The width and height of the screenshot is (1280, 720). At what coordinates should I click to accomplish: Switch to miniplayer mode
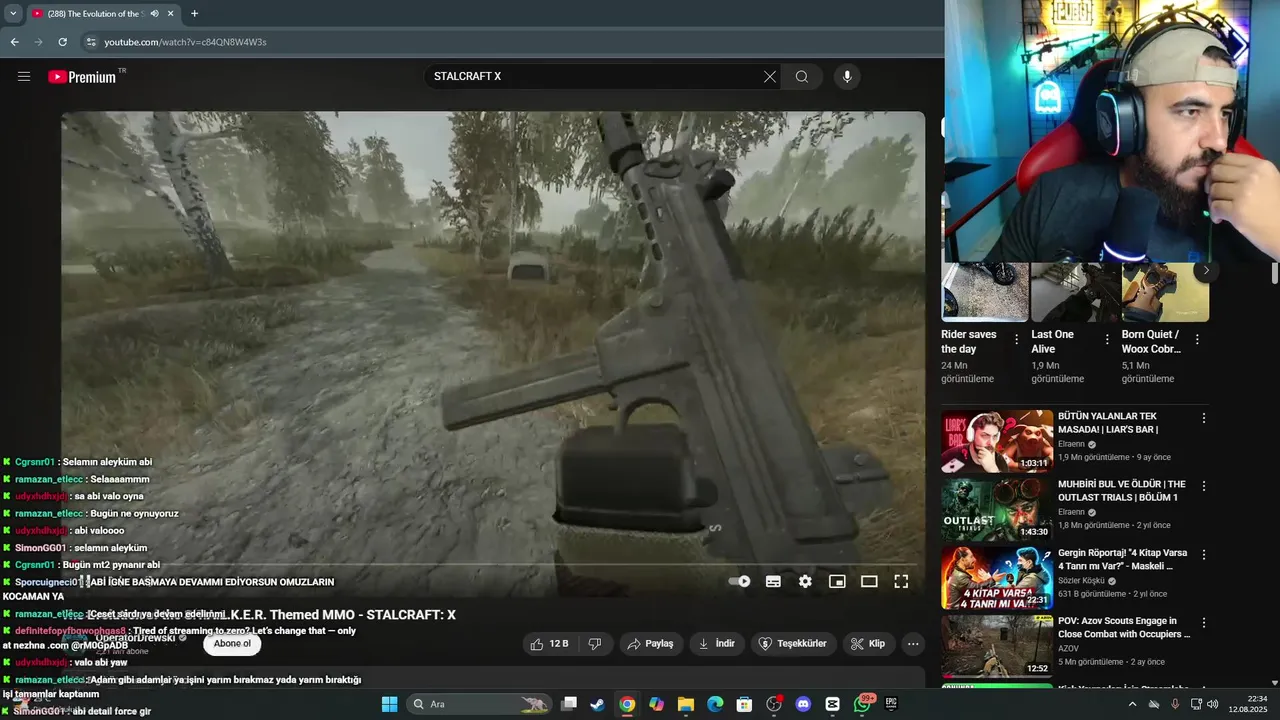[837, 581]
